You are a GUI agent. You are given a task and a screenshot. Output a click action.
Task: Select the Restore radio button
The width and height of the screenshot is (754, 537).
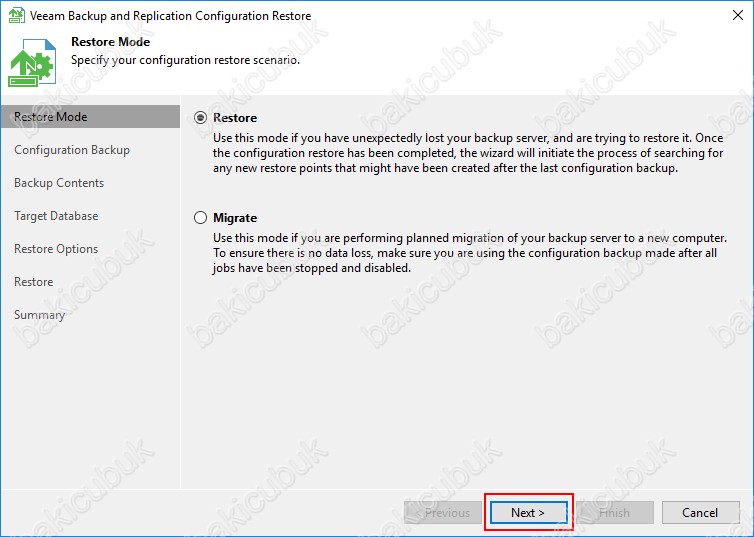(201, 118)
